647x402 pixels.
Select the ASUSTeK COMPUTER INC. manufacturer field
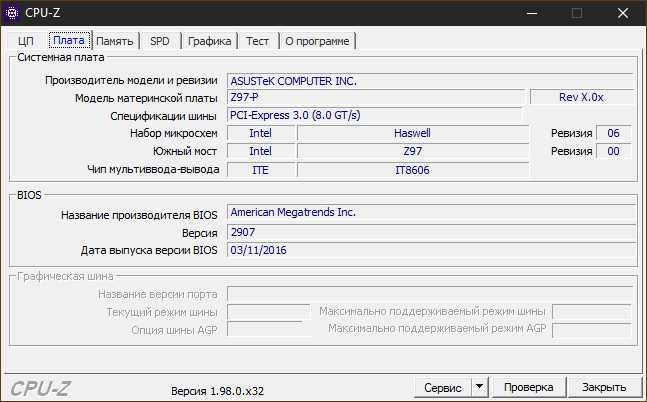click(430, 81)
